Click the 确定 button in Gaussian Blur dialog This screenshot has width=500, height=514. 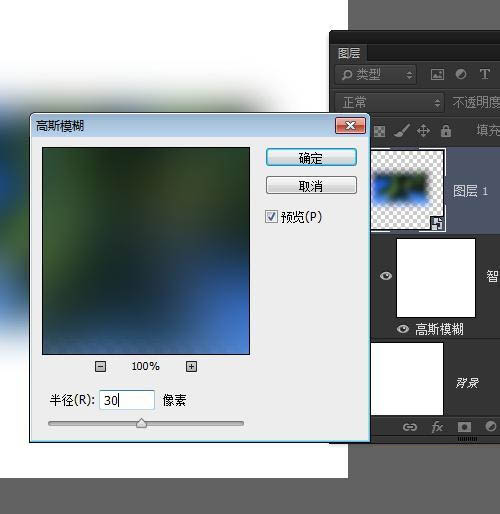click(311, 157)
